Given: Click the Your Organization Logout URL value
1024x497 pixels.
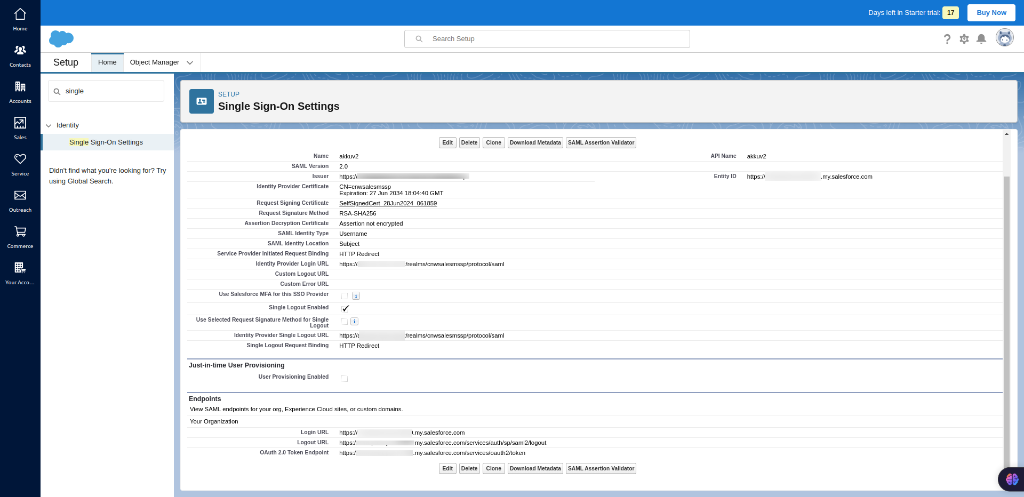Looking at the screenshot, I should tap(443, 442).
